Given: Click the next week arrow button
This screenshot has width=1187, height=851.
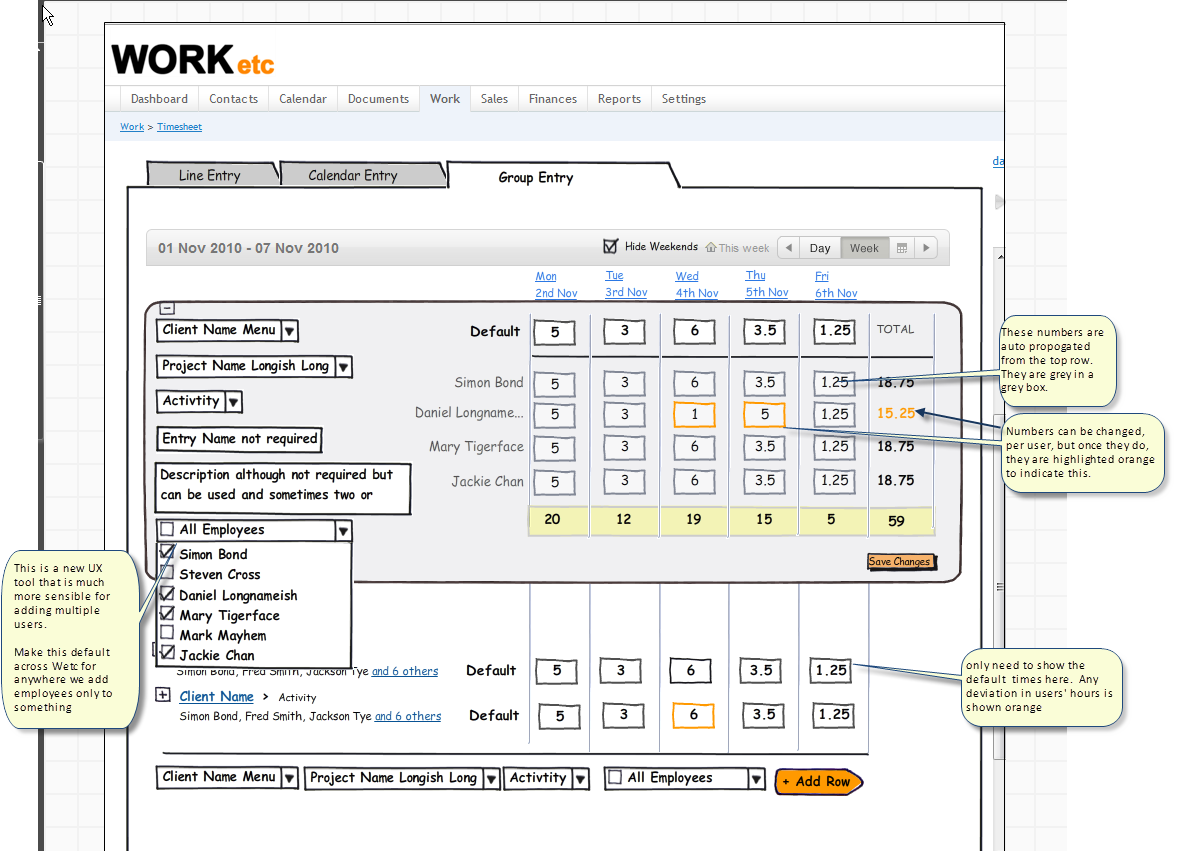Looking at the screenshot, I should point(927,248).
